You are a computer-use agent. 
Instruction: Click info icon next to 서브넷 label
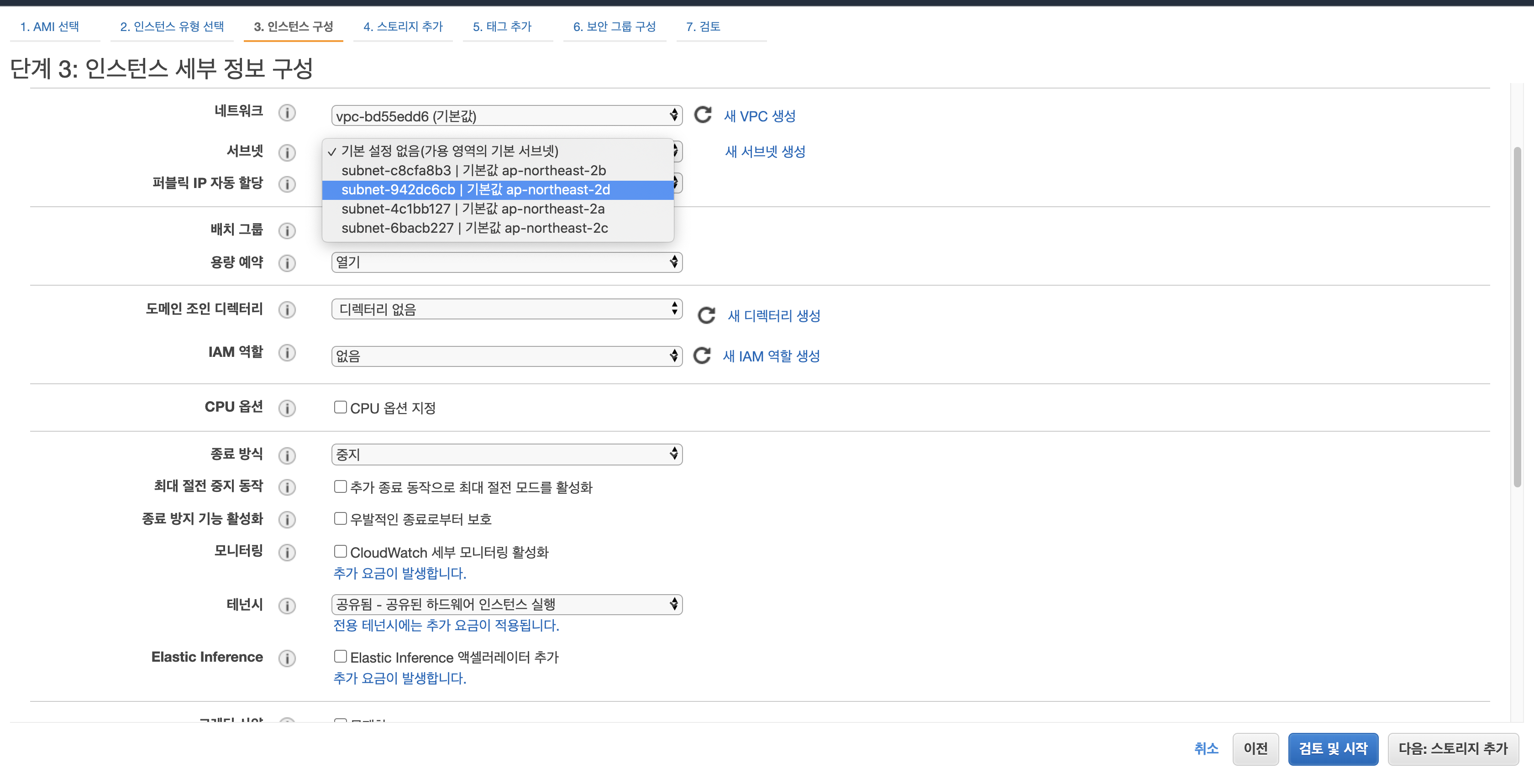point(287,152)
